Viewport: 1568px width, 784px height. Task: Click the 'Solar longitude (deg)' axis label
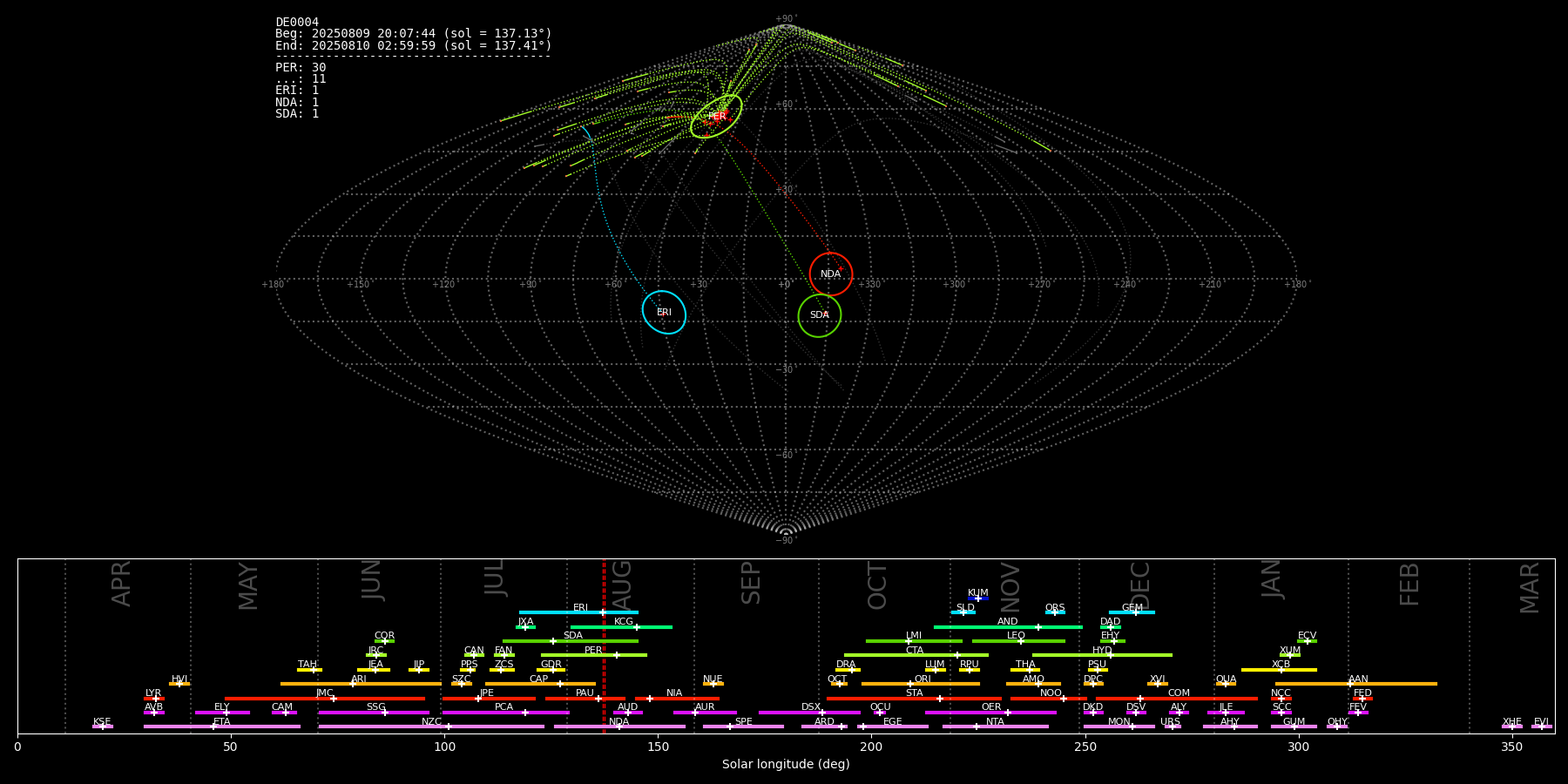[x=786, y=764]
